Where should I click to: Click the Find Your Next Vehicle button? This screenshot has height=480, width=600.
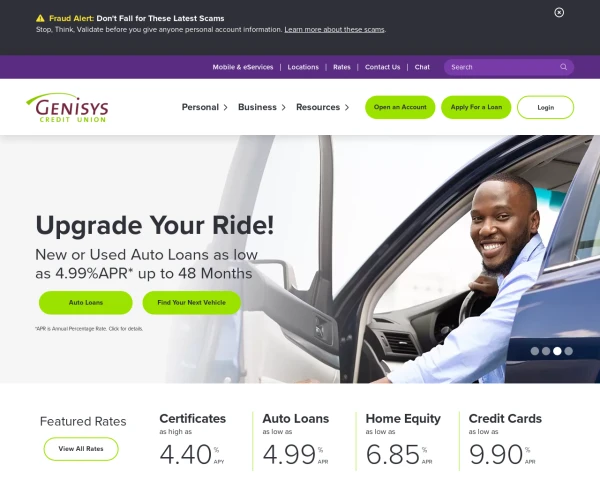[192, 302]
